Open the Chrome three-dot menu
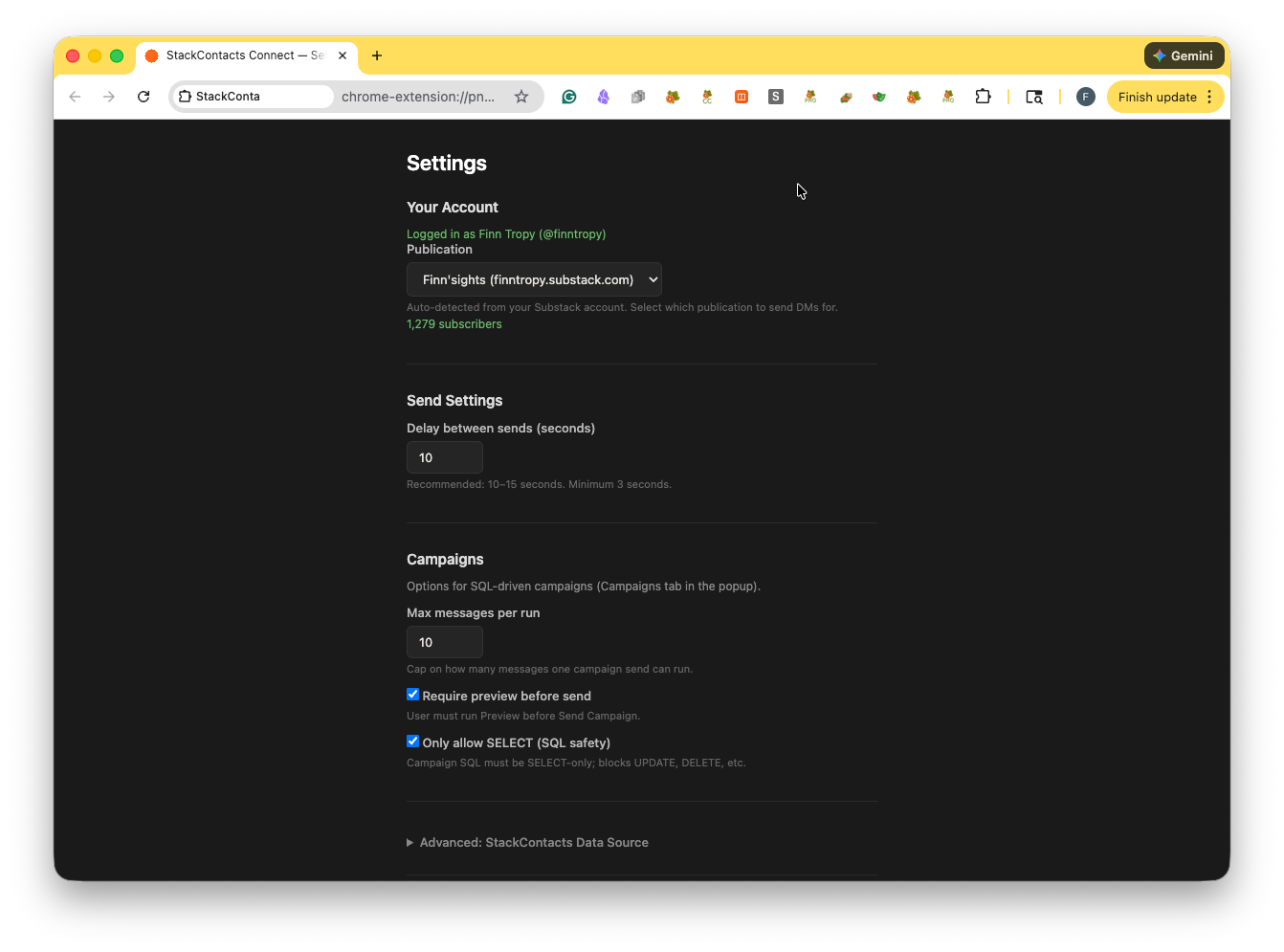The image size is (1284, 952). tap(1209, 97)
